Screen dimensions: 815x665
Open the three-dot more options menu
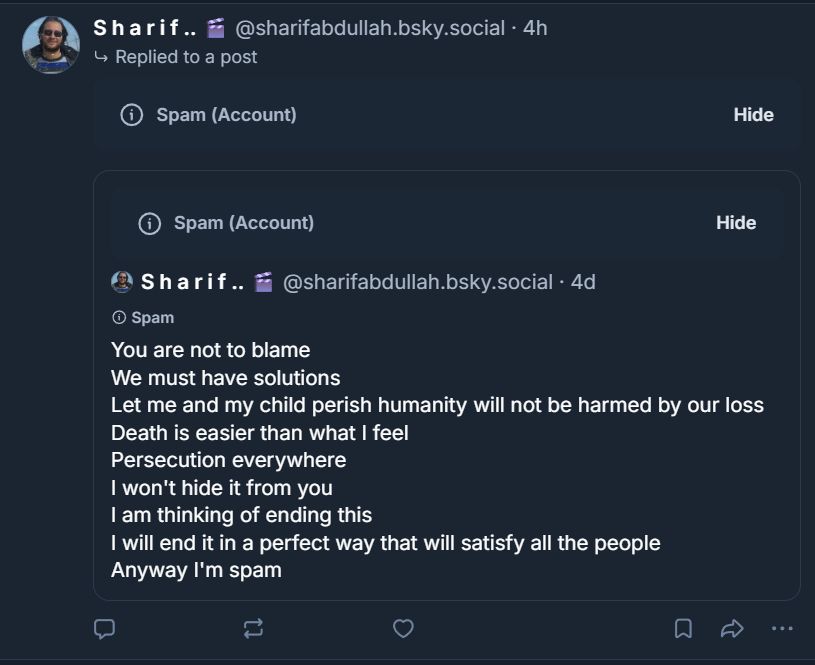782,628
